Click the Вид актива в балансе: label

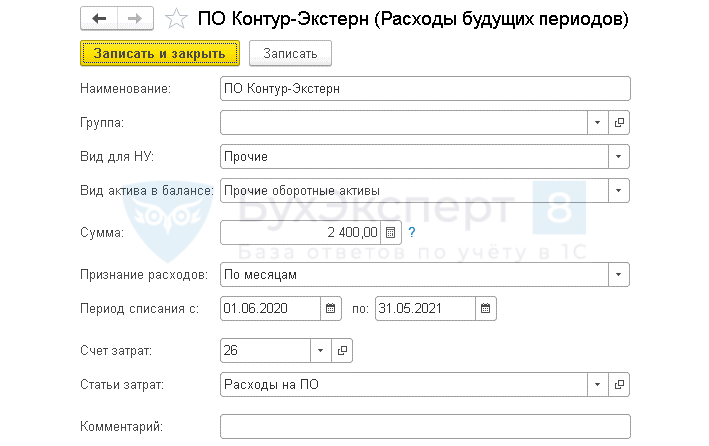click(147, 190)
